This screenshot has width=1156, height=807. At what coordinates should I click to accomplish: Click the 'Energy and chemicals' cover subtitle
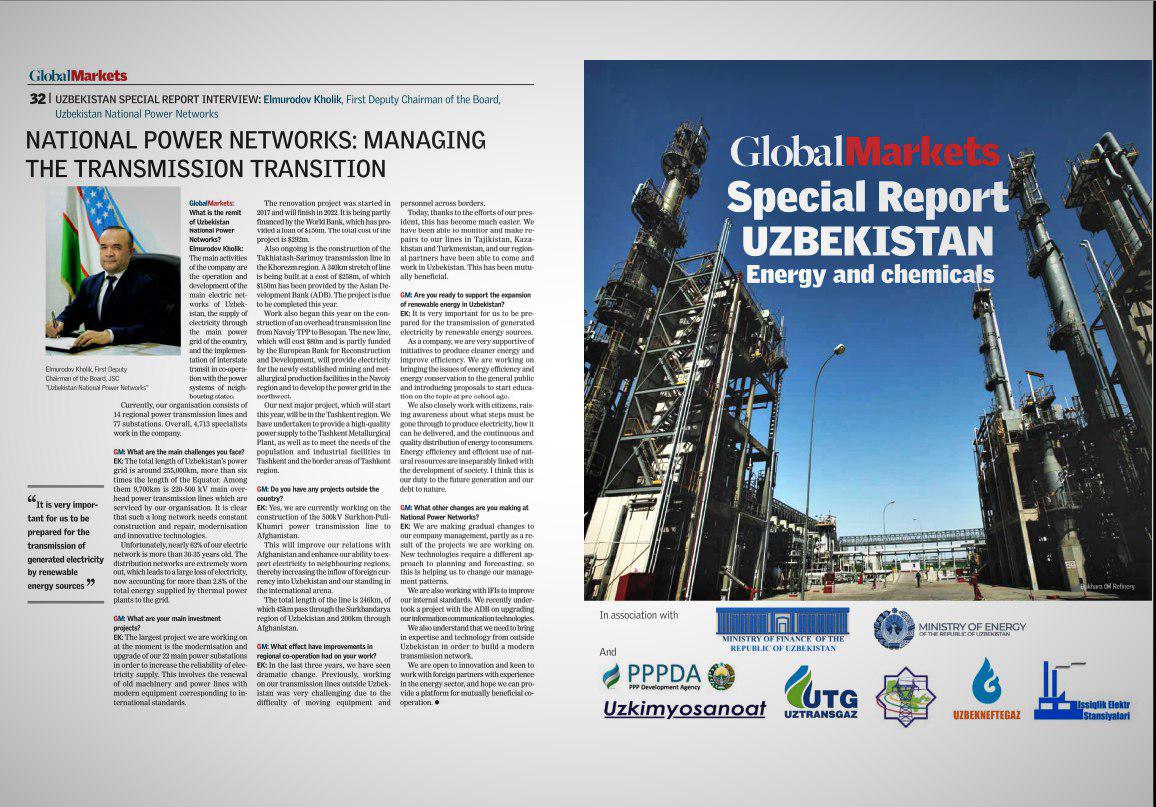(870, 275)
